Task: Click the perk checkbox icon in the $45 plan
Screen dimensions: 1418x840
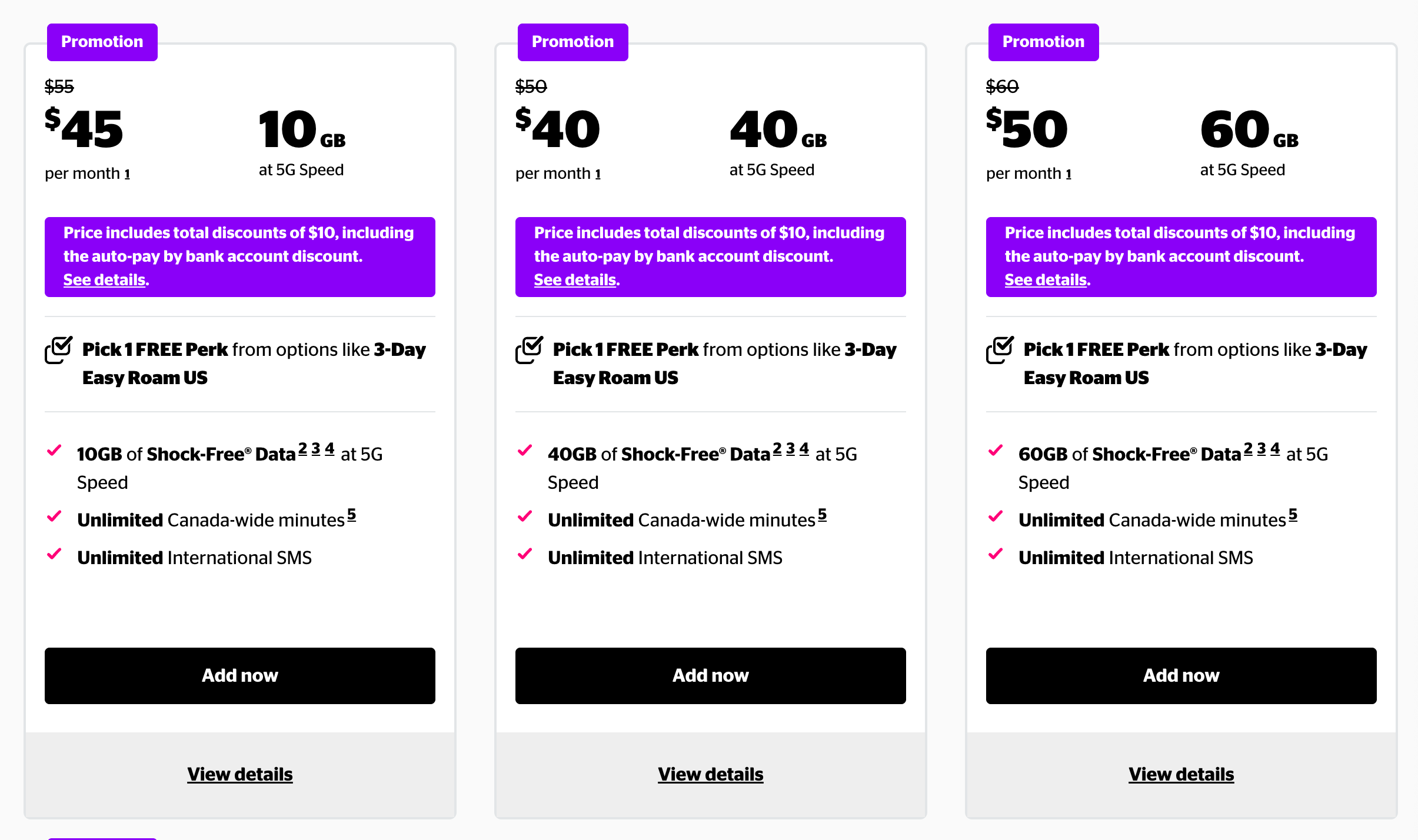Action: [59, 350]
